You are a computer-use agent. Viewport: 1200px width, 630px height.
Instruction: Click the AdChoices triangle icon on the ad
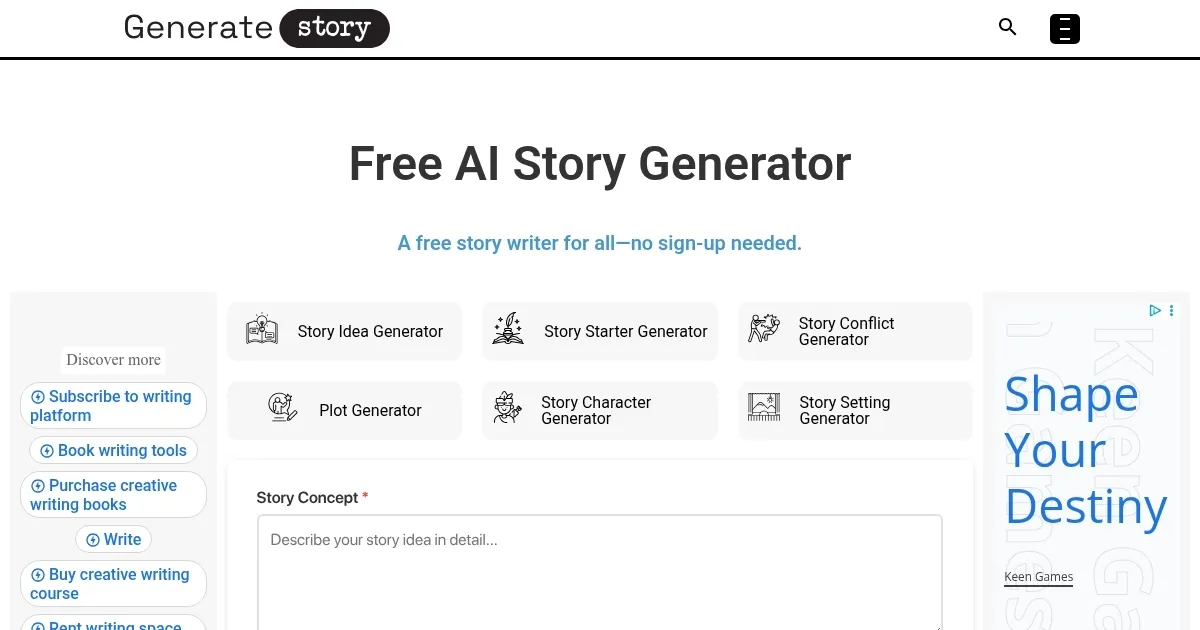coord(1155,311)
